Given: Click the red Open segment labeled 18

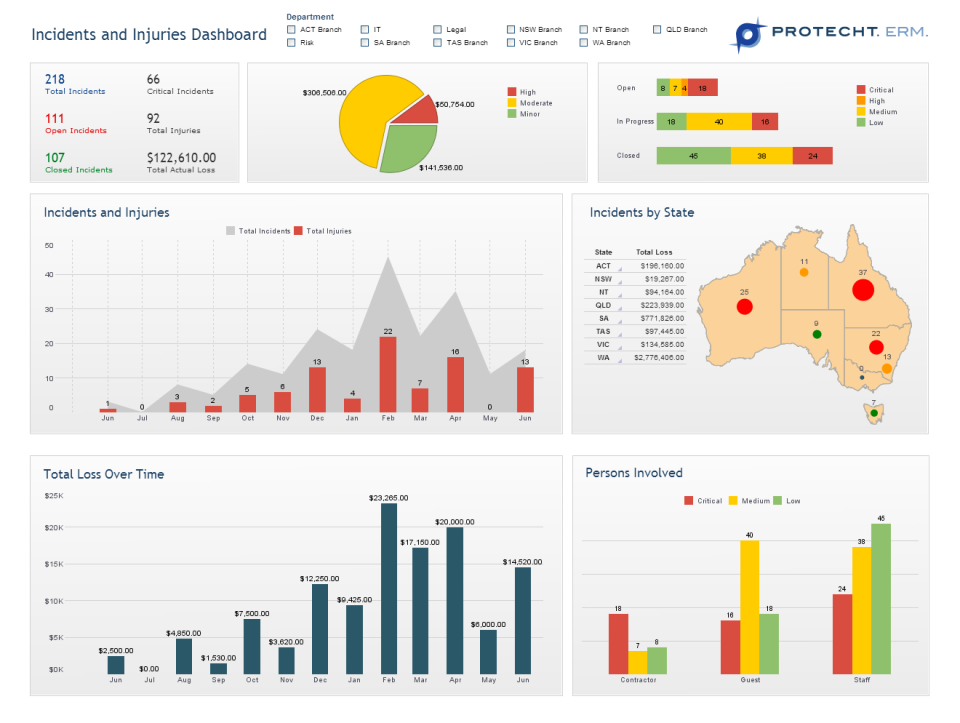Looking at the screenshot, I should click(x=703, y=88).
